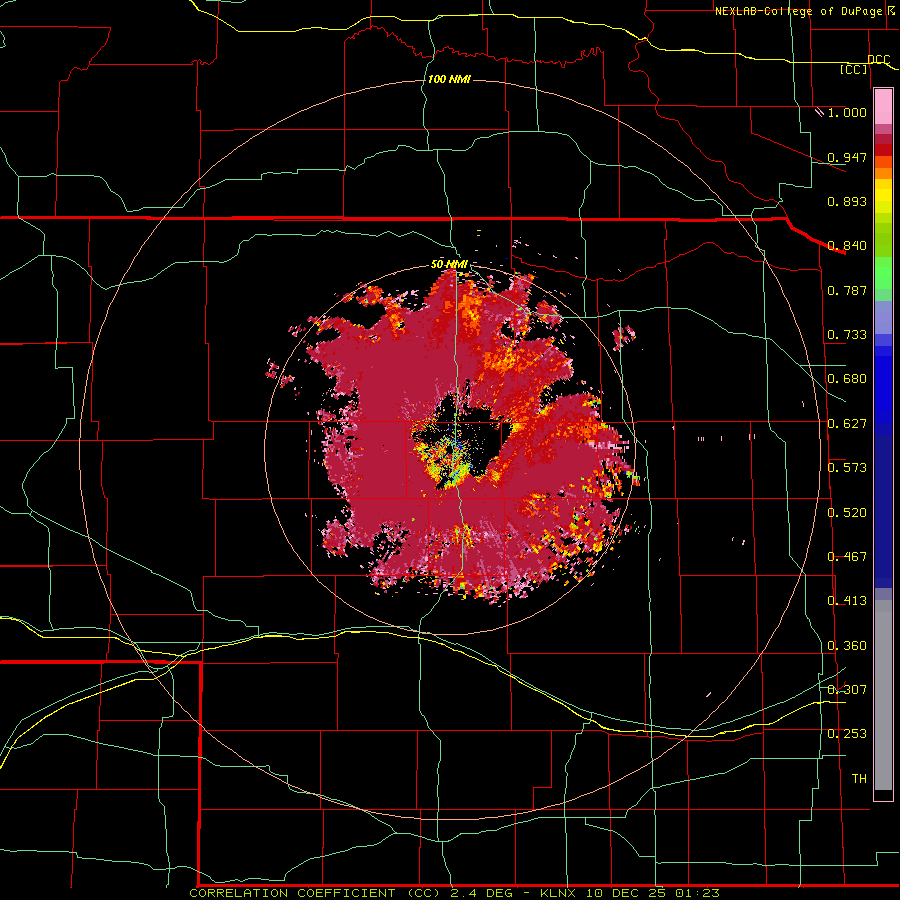
Task: Click the 0.680 legend value
Action: (x=847, y=379)
